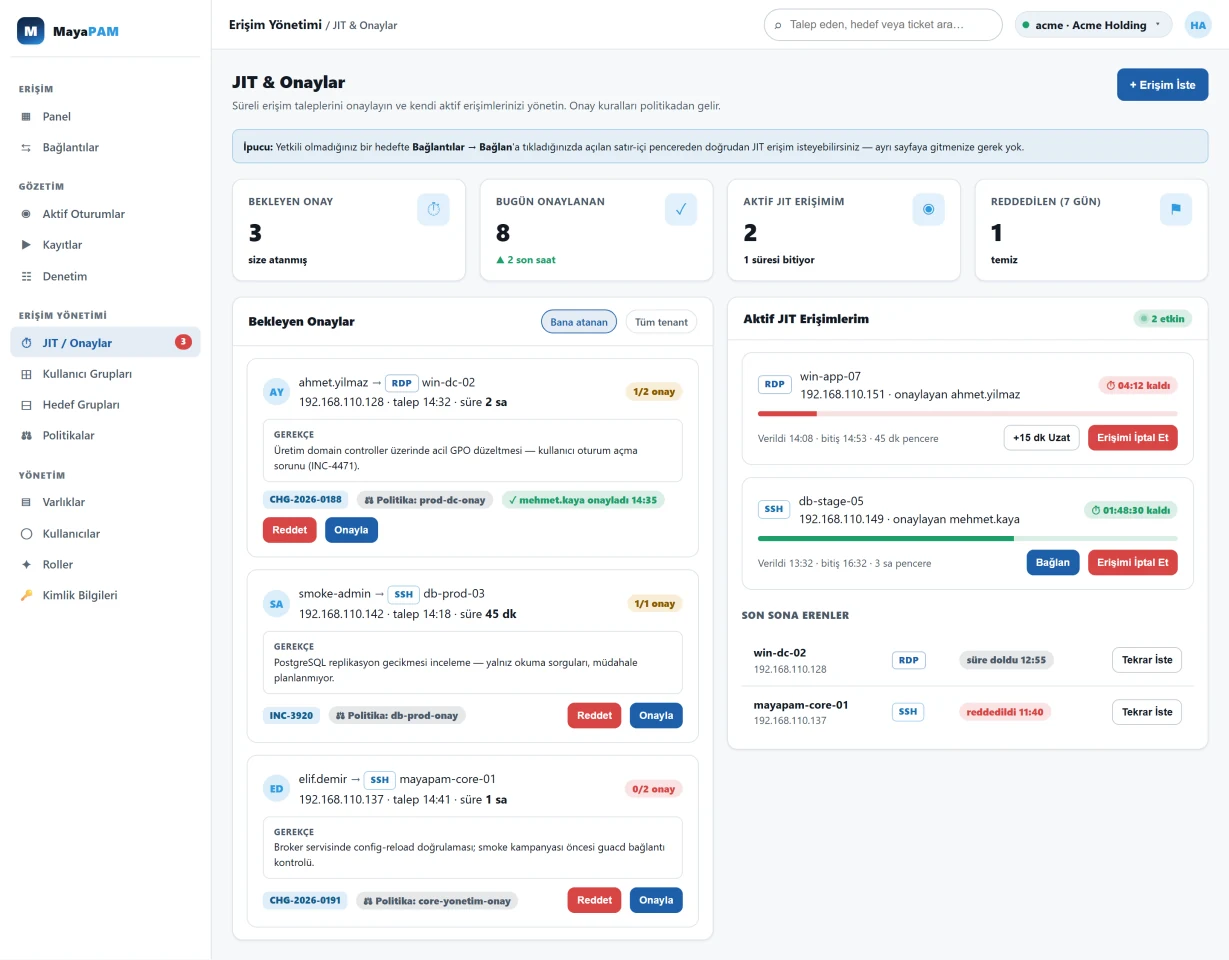Click the Bekleyen Onay timer icon

click(x=433, y=209)
